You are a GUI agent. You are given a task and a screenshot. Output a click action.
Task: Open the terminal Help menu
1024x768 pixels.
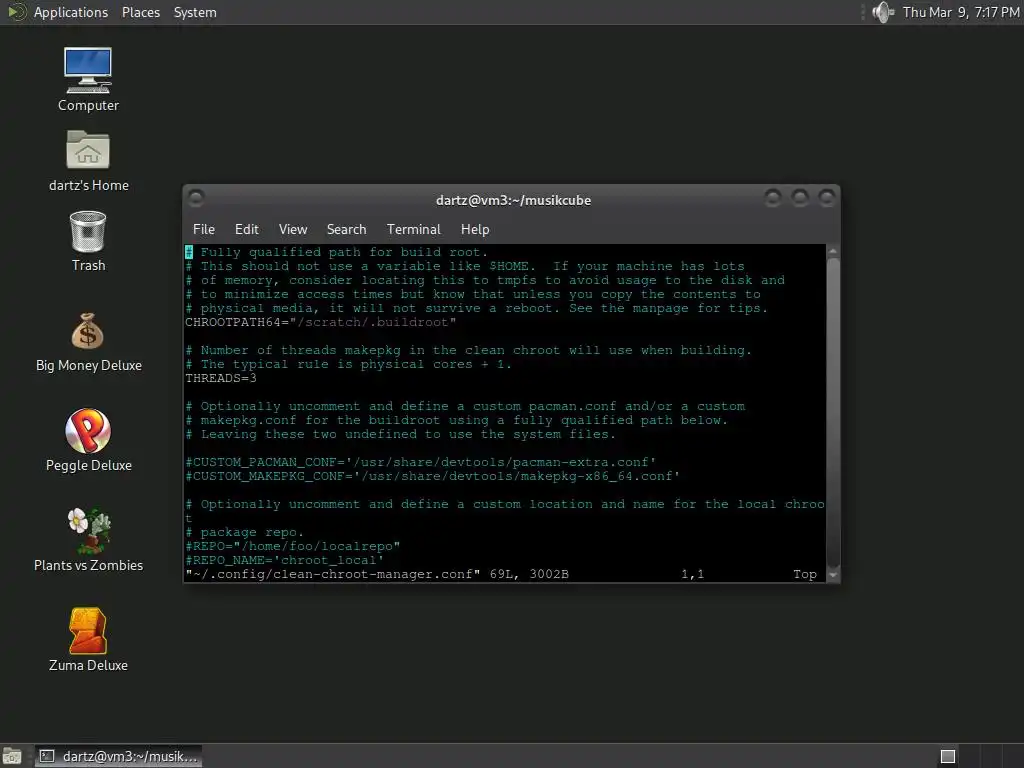click(475, 229)
